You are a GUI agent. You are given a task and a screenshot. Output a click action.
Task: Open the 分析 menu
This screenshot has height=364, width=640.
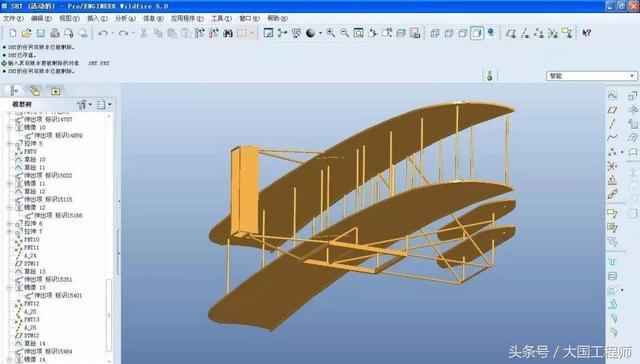coord(125,18)
